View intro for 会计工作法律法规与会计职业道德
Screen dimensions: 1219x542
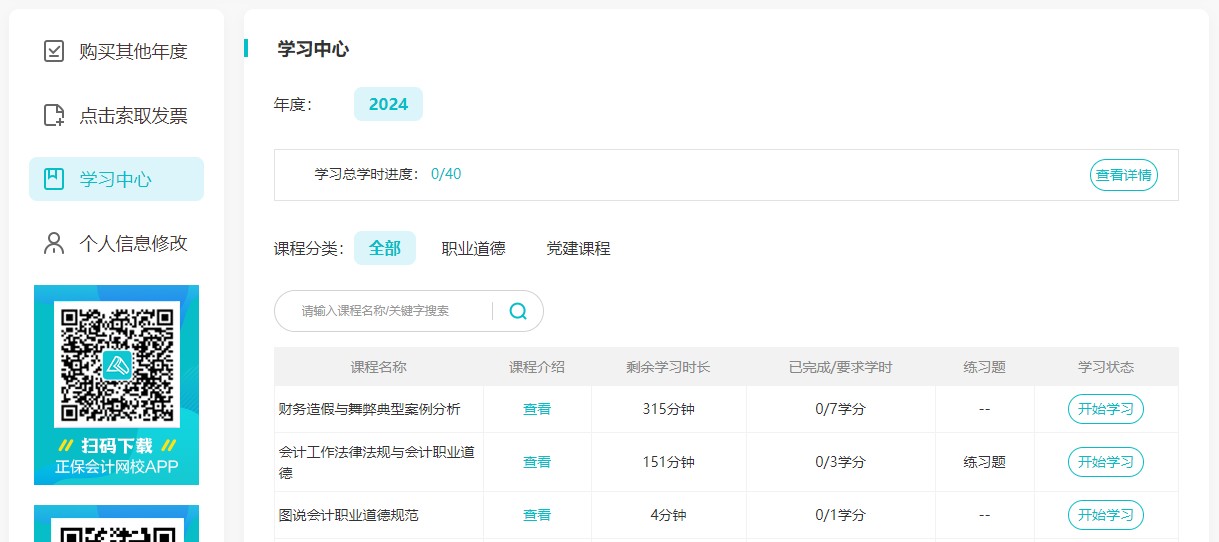tap(537, 462)
